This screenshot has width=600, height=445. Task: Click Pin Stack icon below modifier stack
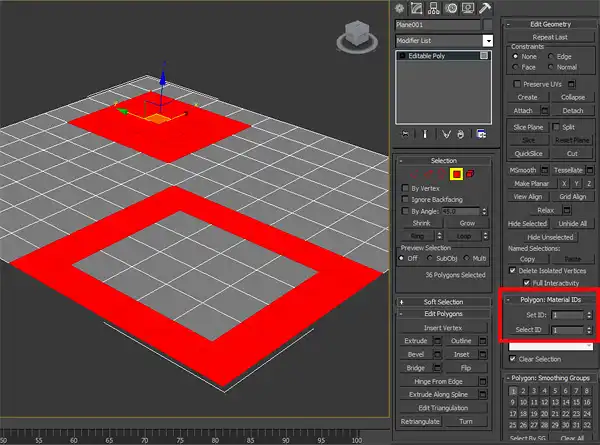point(404,133)
